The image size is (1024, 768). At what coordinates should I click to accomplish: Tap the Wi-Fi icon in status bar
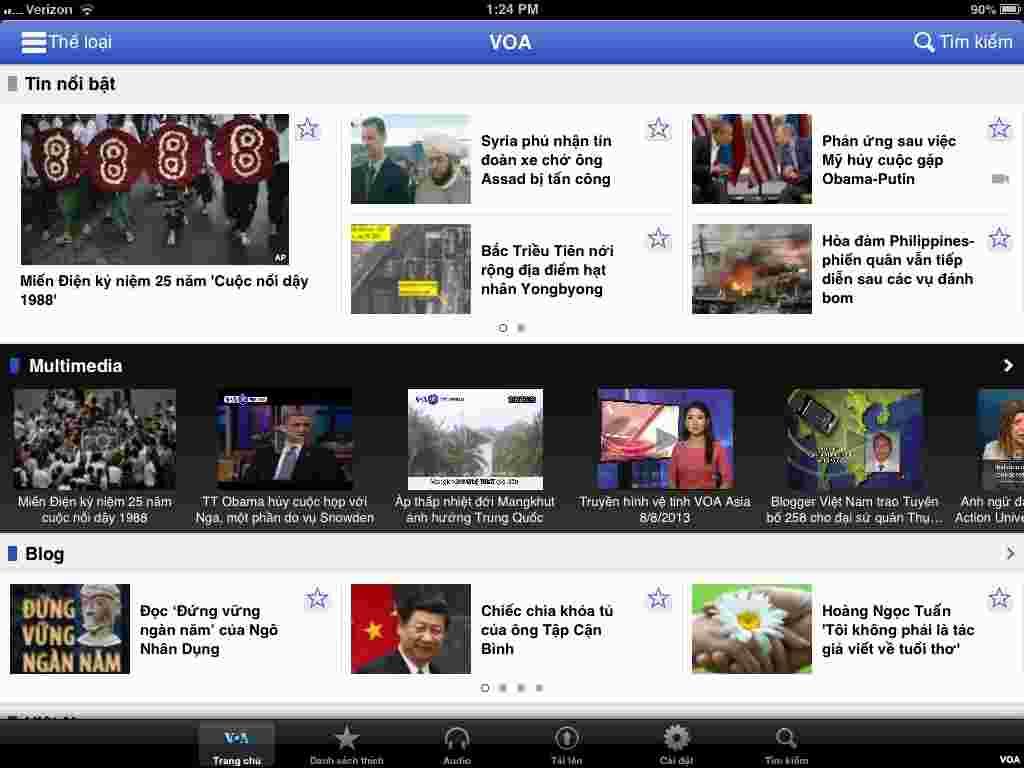coord(86,9)
